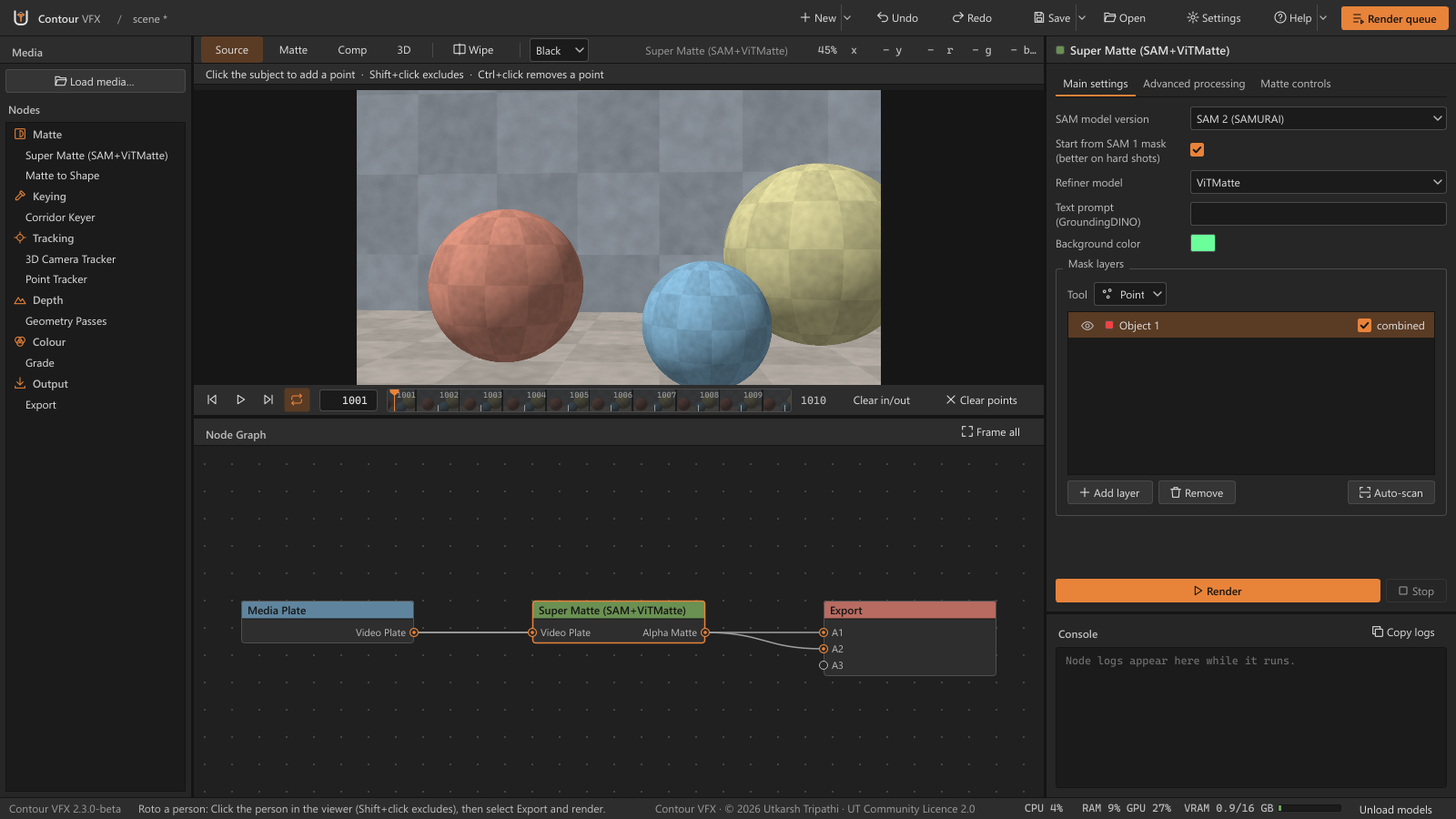This screenshot has width=1456, height=819.
Task: Remove the selected mask layer
Action: tap(1197, 493)
